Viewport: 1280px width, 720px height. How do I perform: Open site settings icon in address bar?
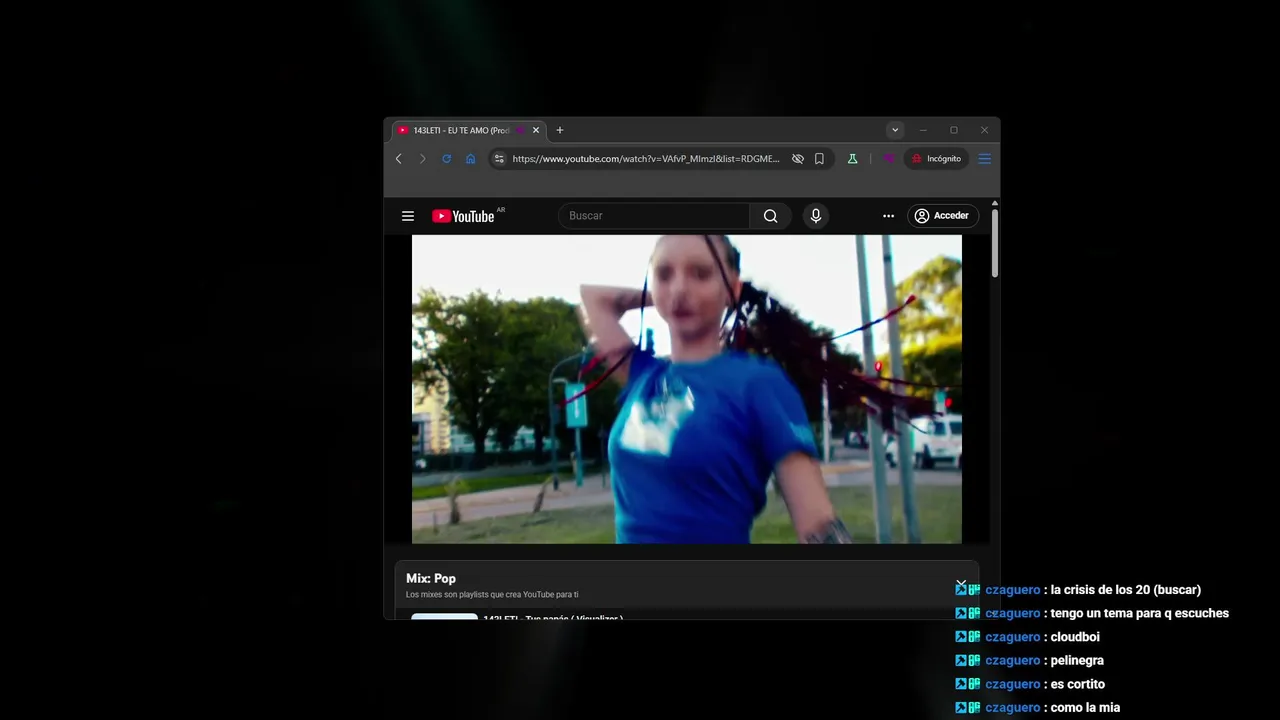pos(499,159)
